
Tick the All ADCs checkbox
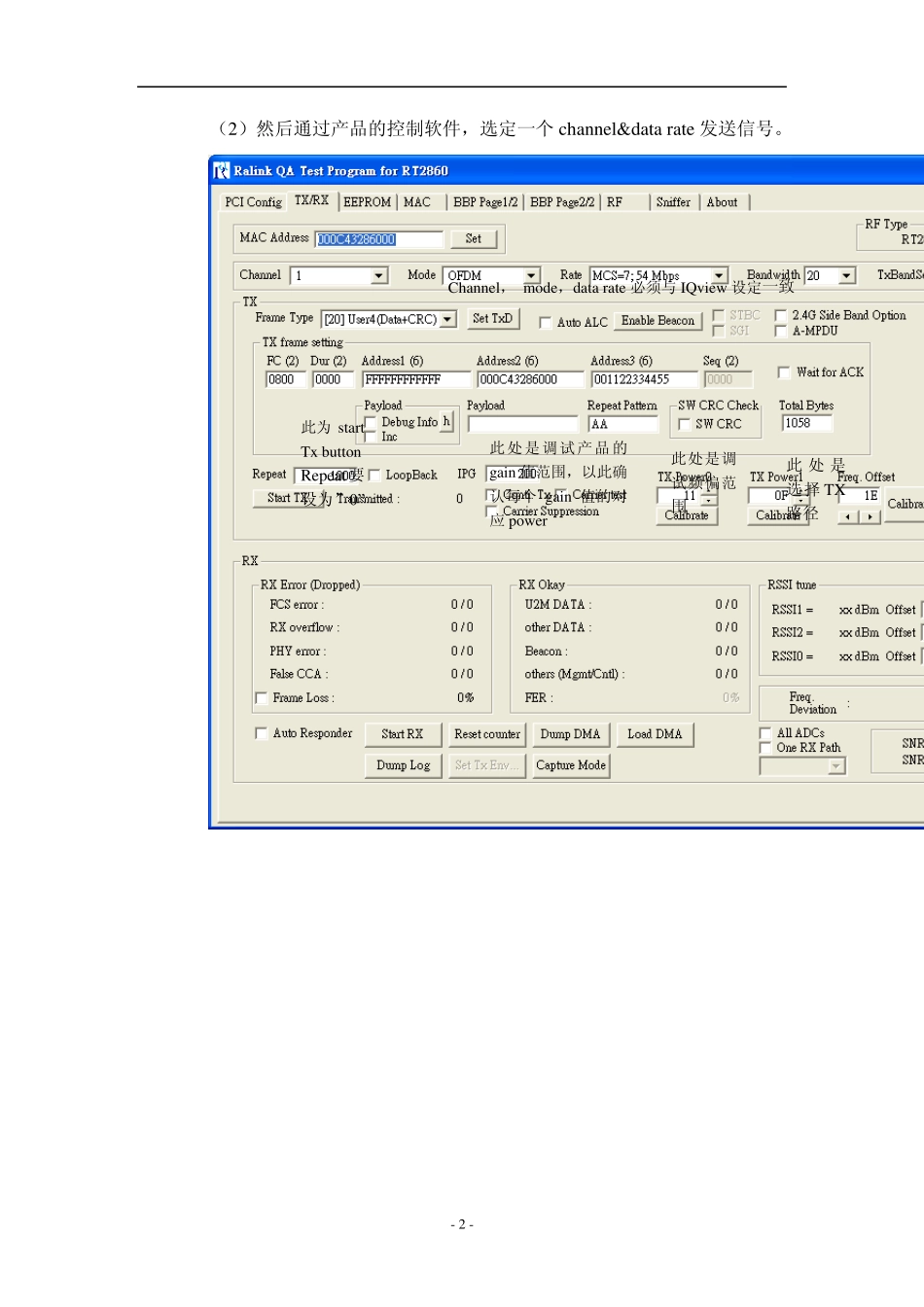(764, 733)
